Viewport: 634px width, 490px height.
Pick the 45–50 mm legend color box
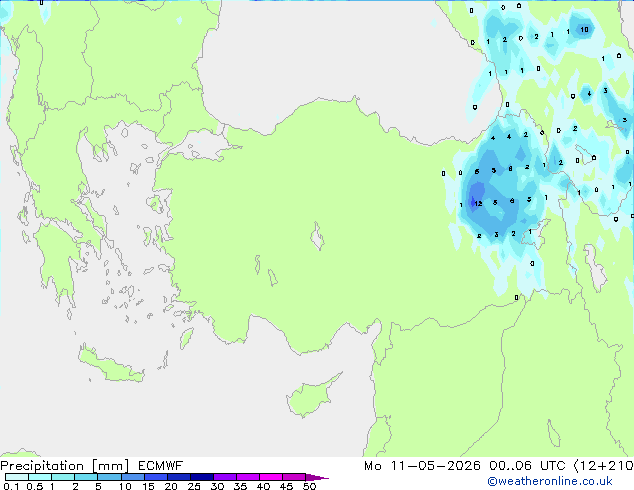294,477
